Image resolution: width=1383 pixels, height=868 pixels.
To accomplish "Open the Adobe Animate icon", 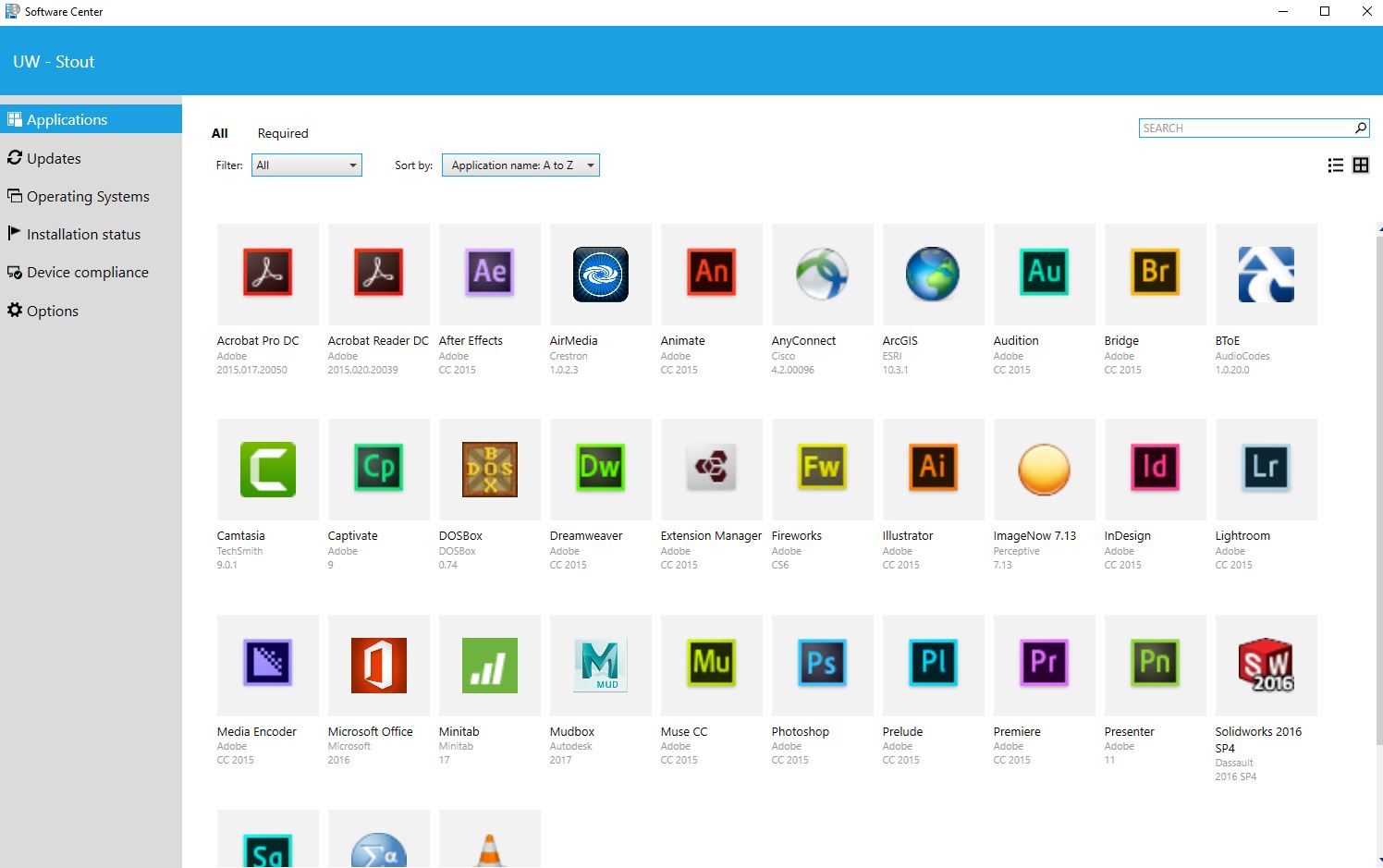I will point(712,274).
